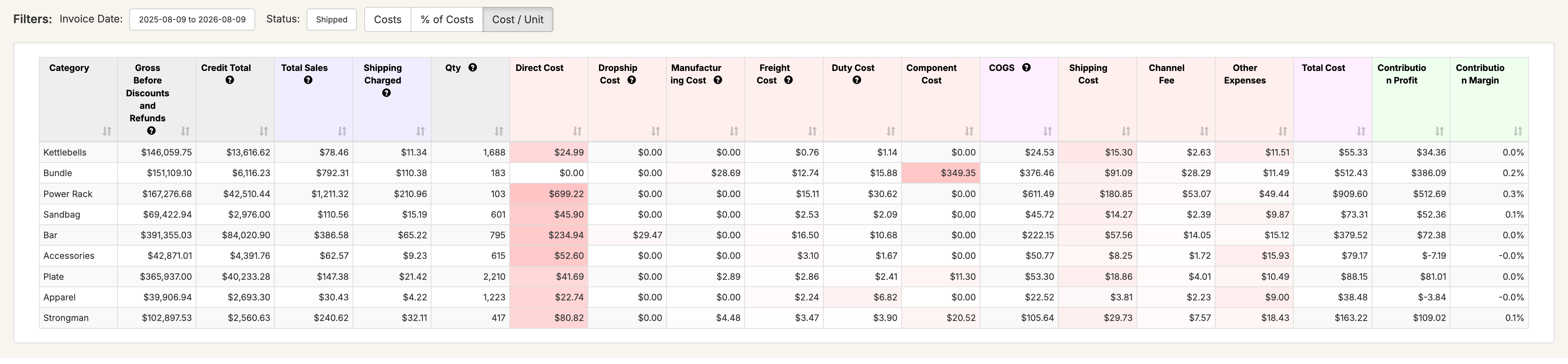Sort by Direct Cost arrows
The width and height of the screenshot is (1568, 364).
tap(578, 131)
